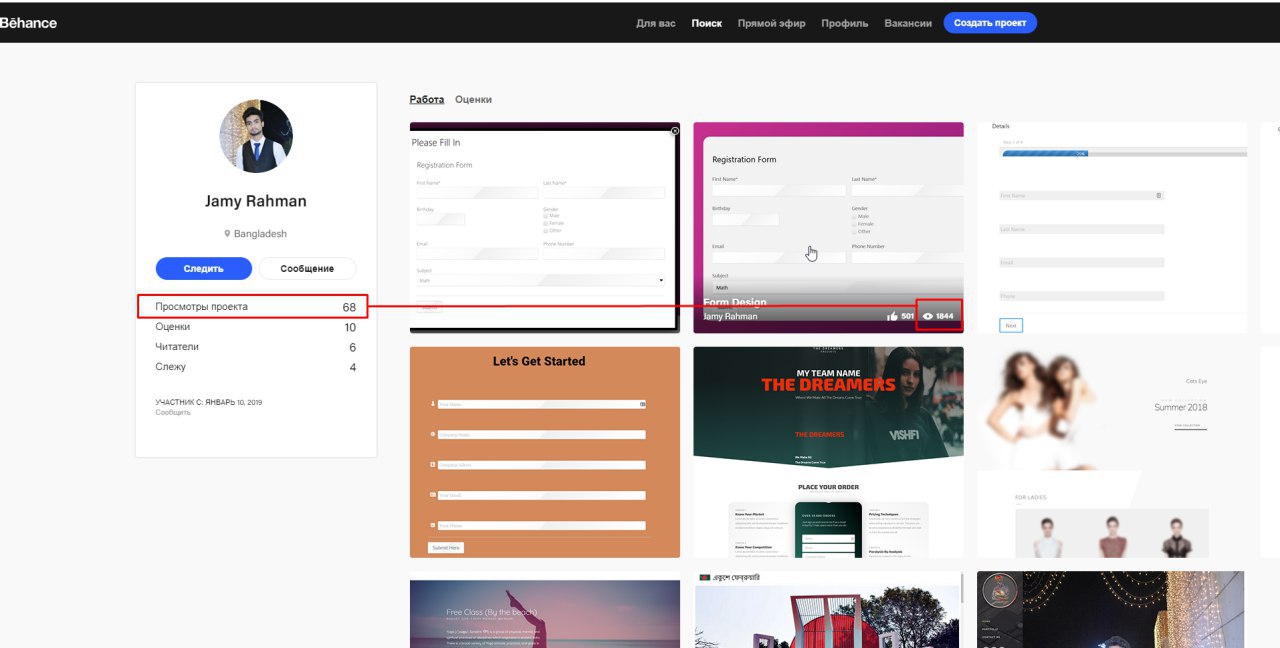Click the Оценки stat in the sidebar
Image resolution: width=1280 pixels, height=648 pixels.
(x=256, y=327)
